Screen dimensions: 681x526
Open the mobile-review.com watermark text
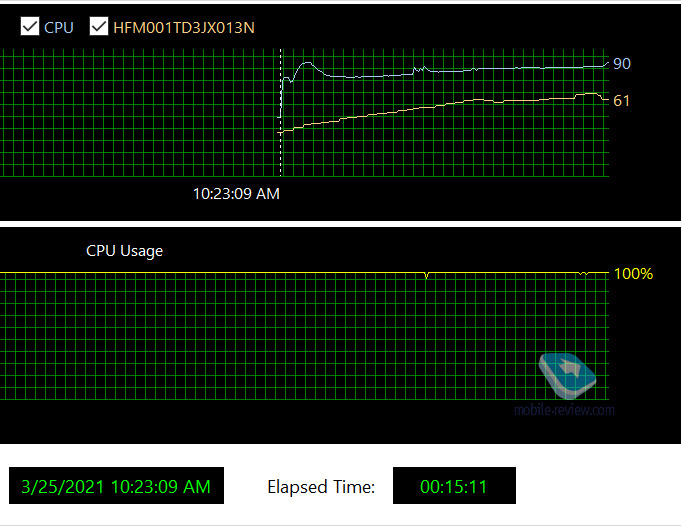[x=564, y=410]
